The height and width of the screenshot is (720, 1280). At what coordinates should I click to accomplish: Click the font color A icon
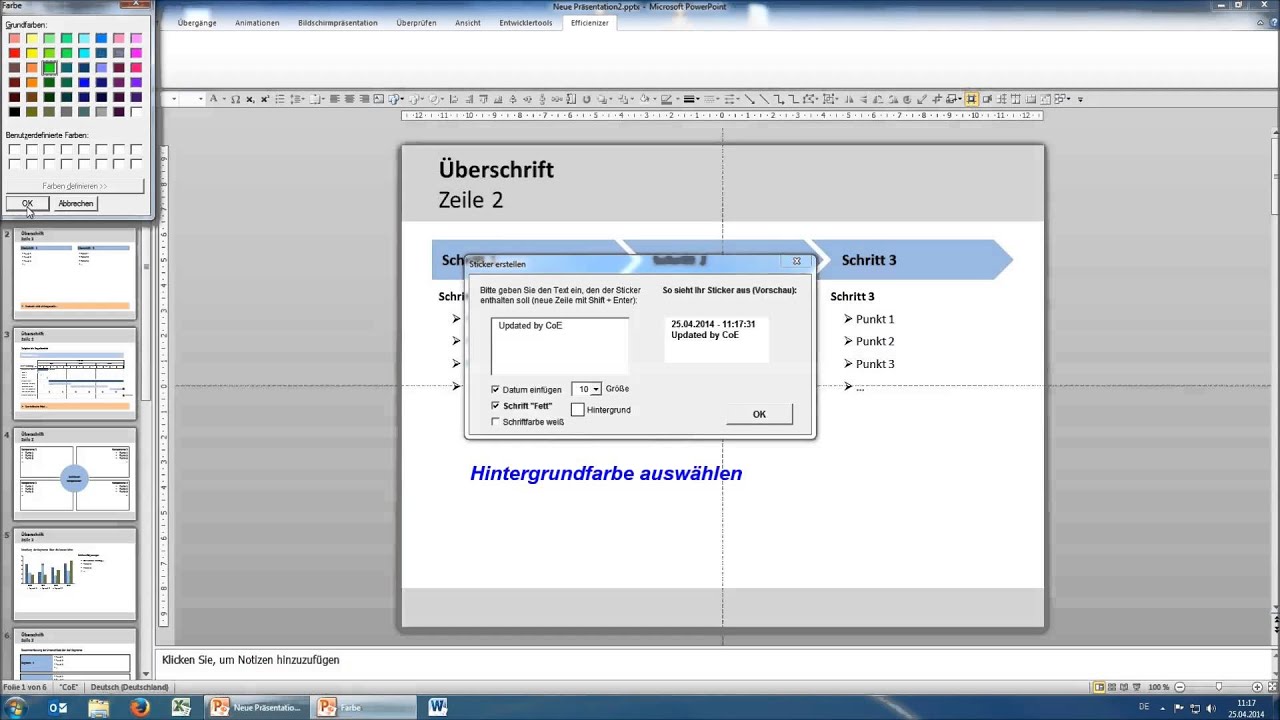[213, 99]
